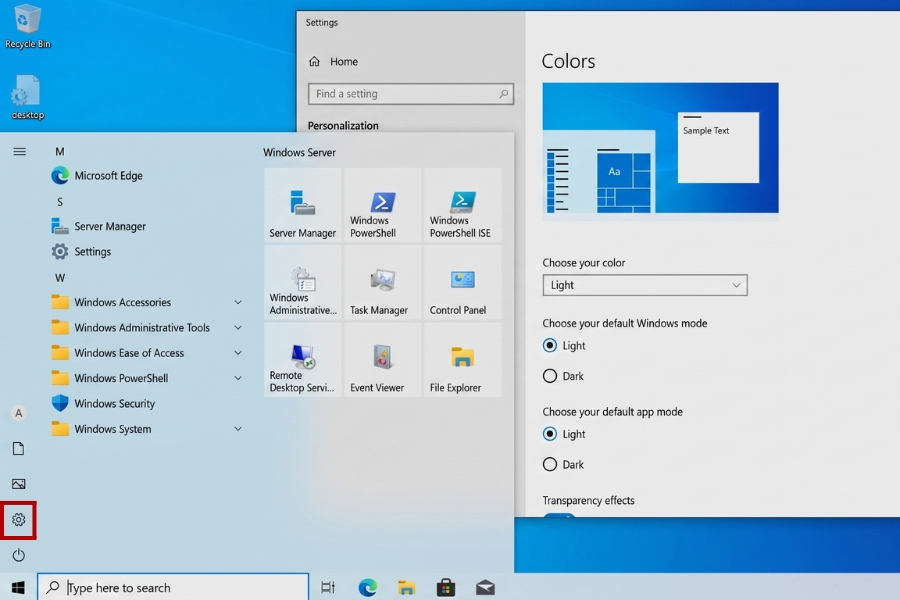Open Settings gear in Start rail

coord(18,520)
